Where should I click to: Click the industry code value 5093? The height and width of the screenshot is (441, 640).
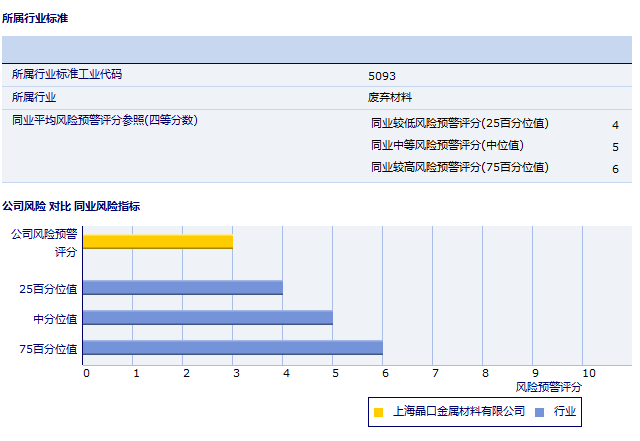click(382, 76)
